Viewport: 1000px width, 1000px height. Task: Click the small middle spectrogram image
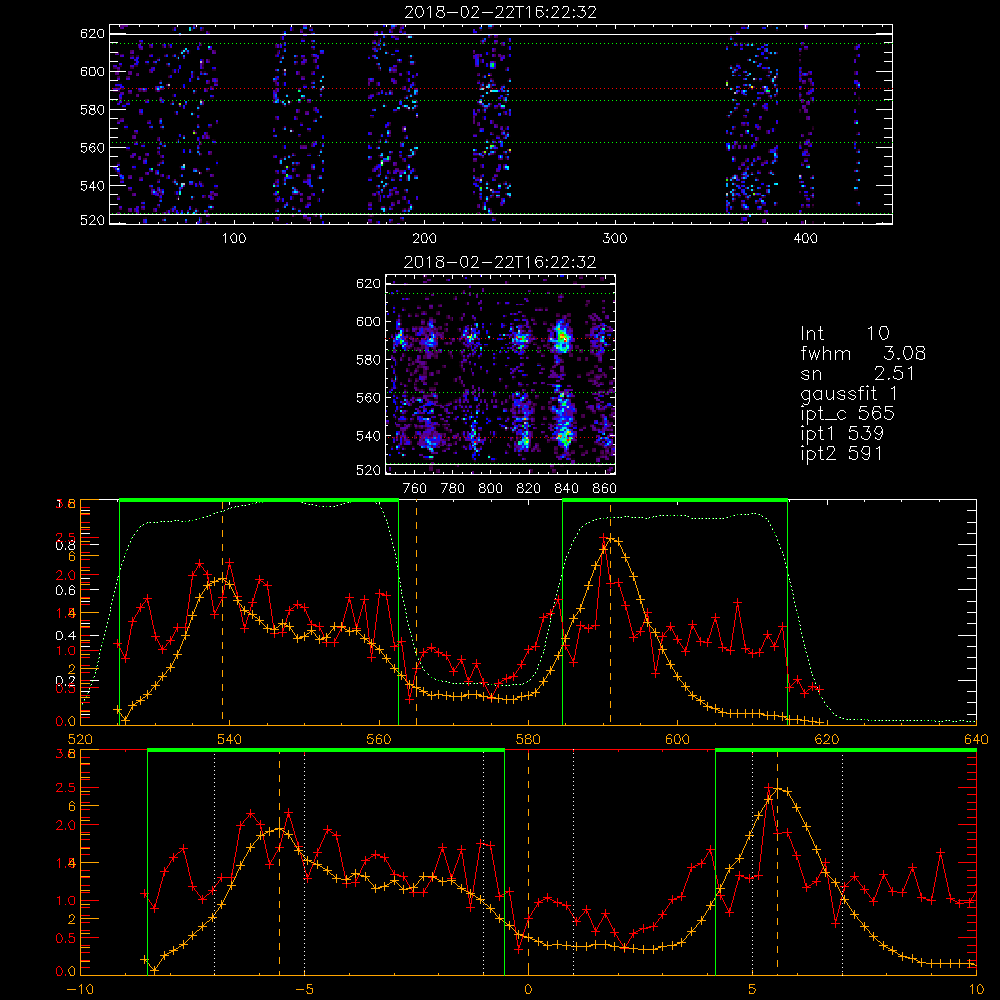pos(500,374)
